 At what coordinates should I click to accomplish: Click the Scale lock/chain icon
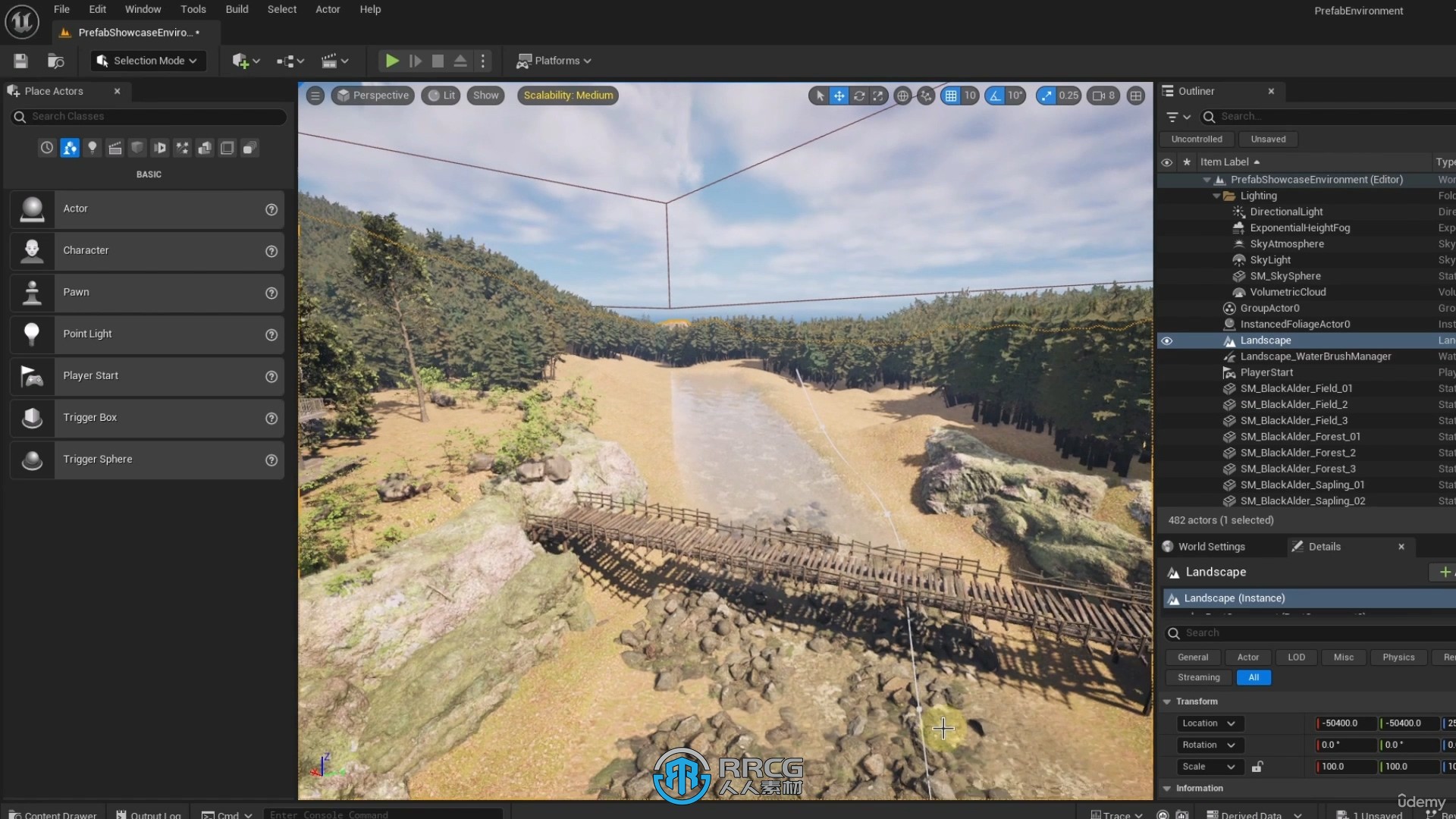point(1258,766)
